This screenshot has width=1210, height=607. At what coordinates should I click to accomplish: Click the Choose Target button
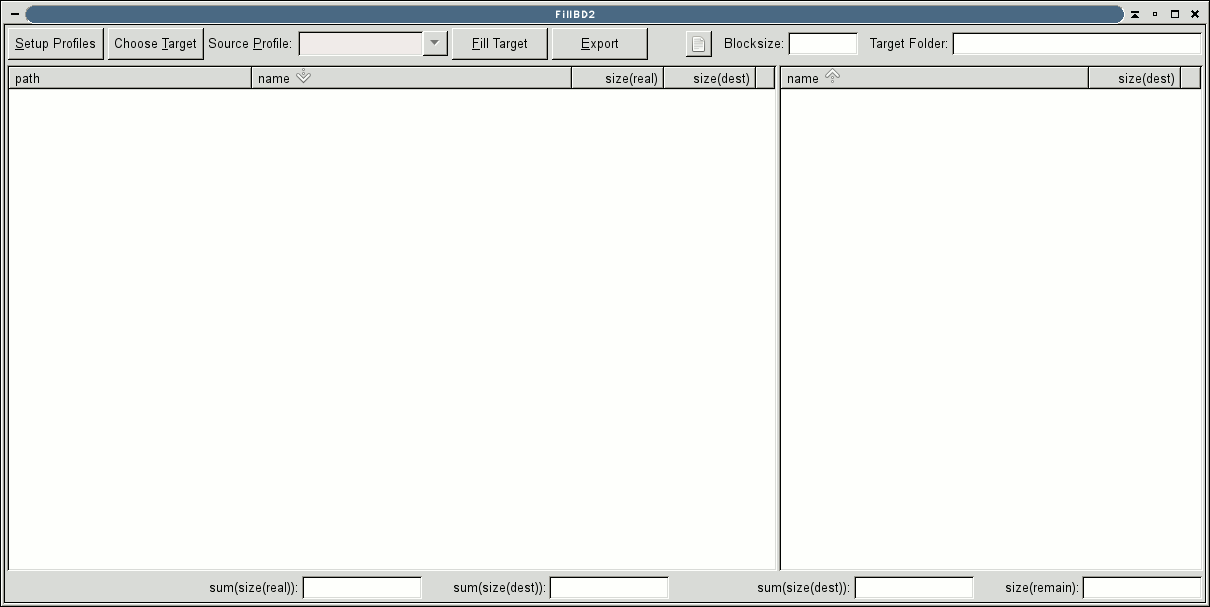(x=155, y=43)
